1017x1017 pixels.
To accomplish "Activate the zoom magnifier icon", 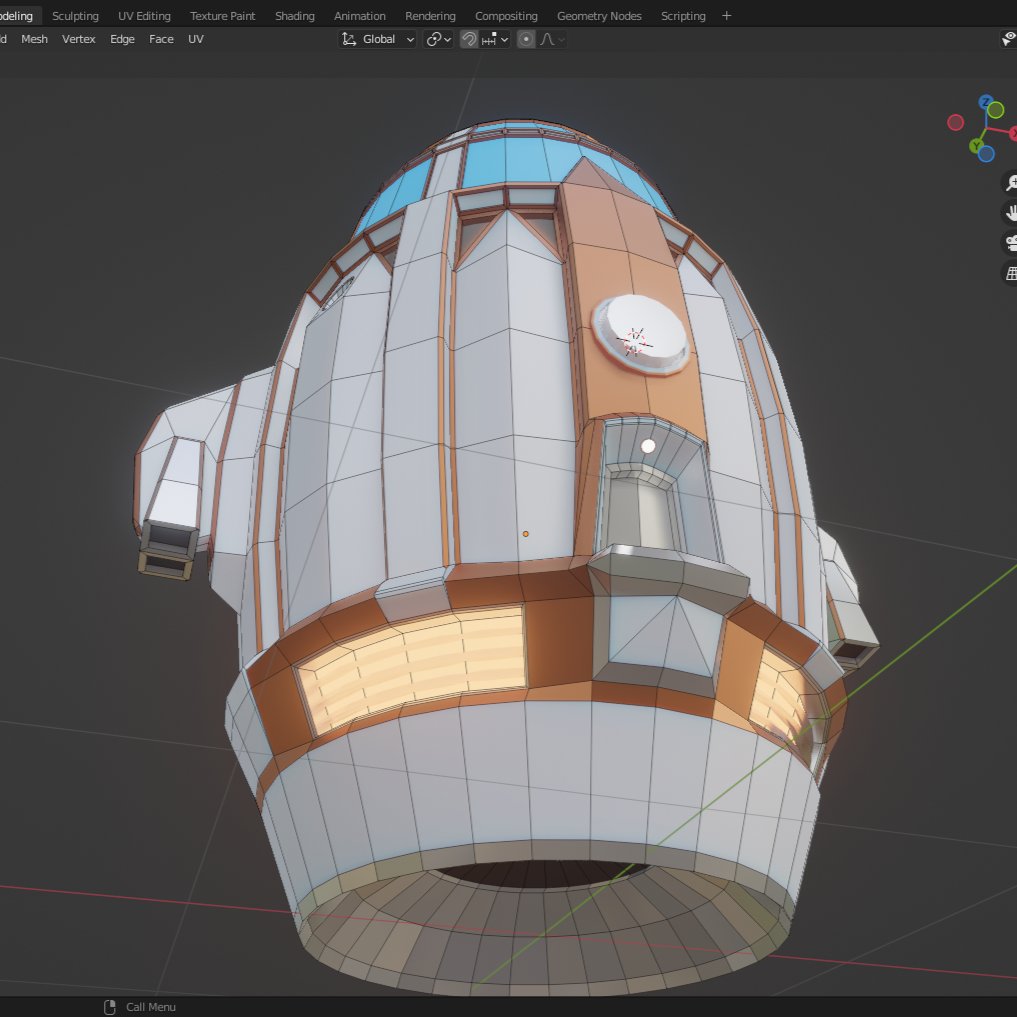I will coord(1011,181).
